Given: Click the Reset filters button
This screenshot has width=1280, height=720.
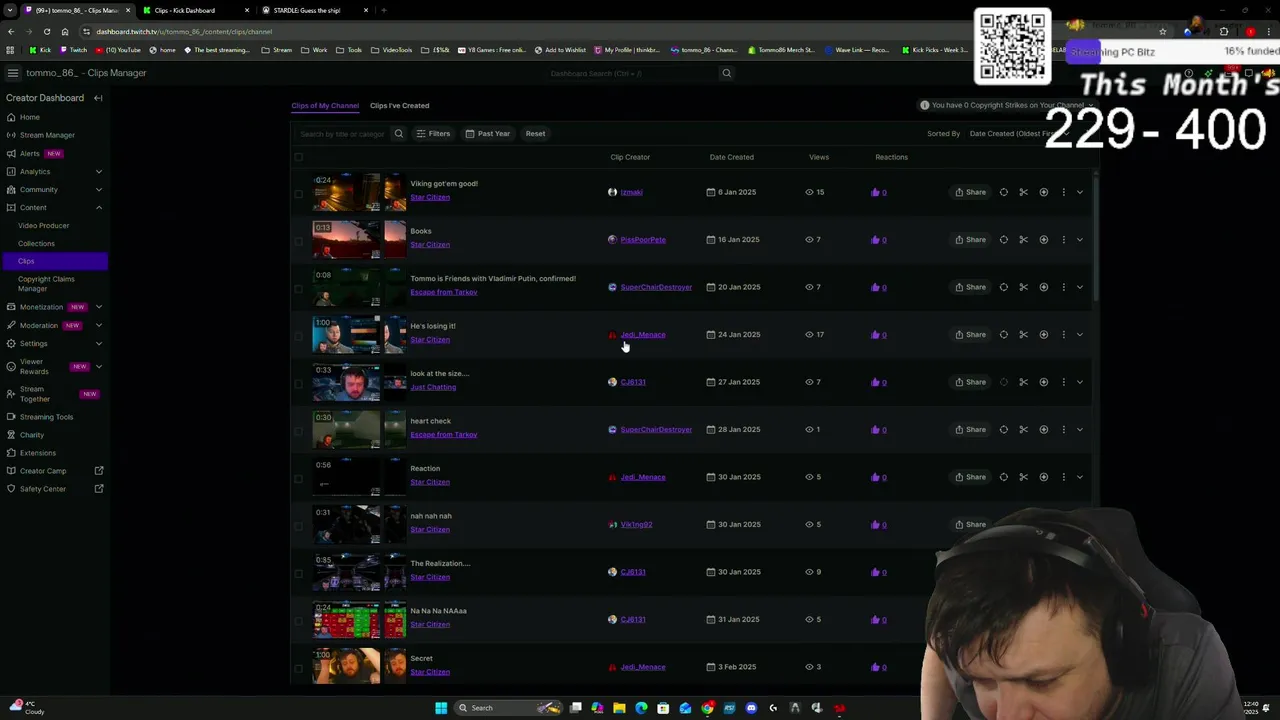Looking at the screenshot, I should click(x=535, y=133).
